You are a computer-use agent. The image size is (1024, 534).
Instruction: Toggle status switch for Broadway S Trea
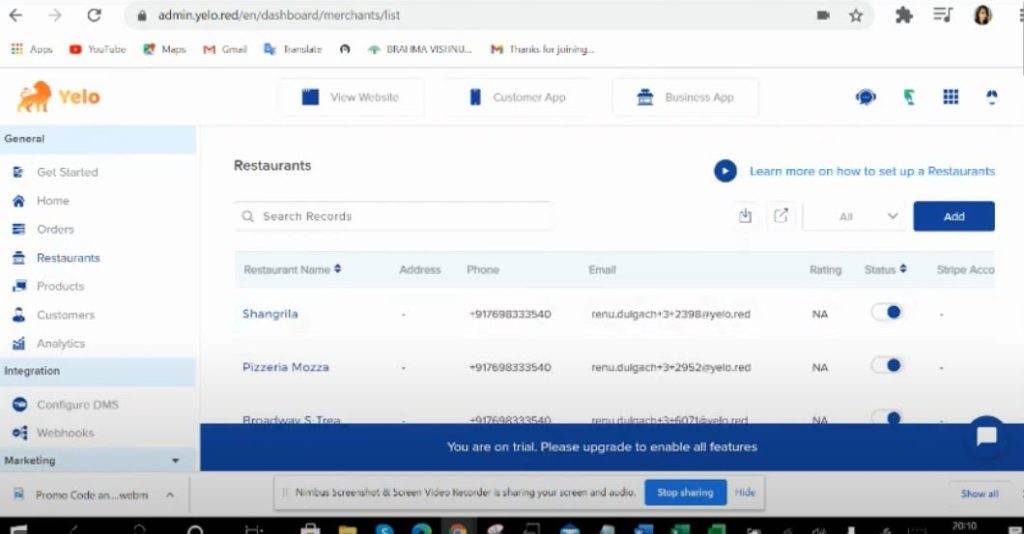coord(886,417)
